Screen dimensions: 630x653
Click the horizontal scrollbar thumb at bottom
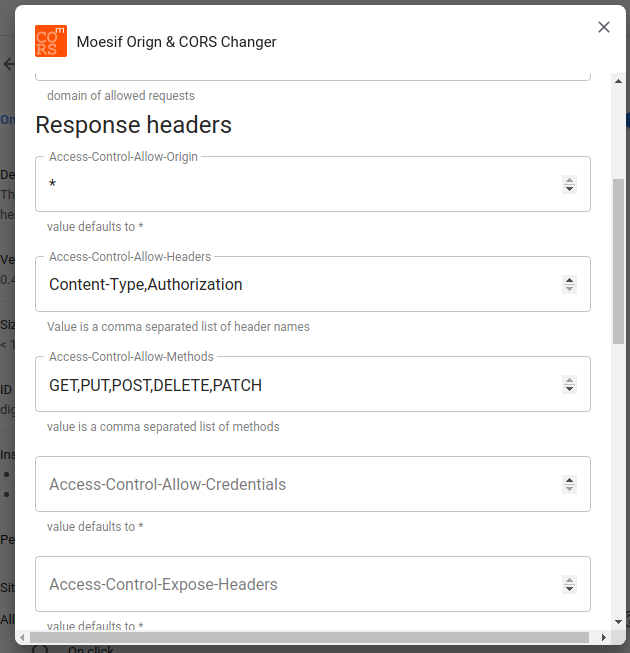point(310,637)
